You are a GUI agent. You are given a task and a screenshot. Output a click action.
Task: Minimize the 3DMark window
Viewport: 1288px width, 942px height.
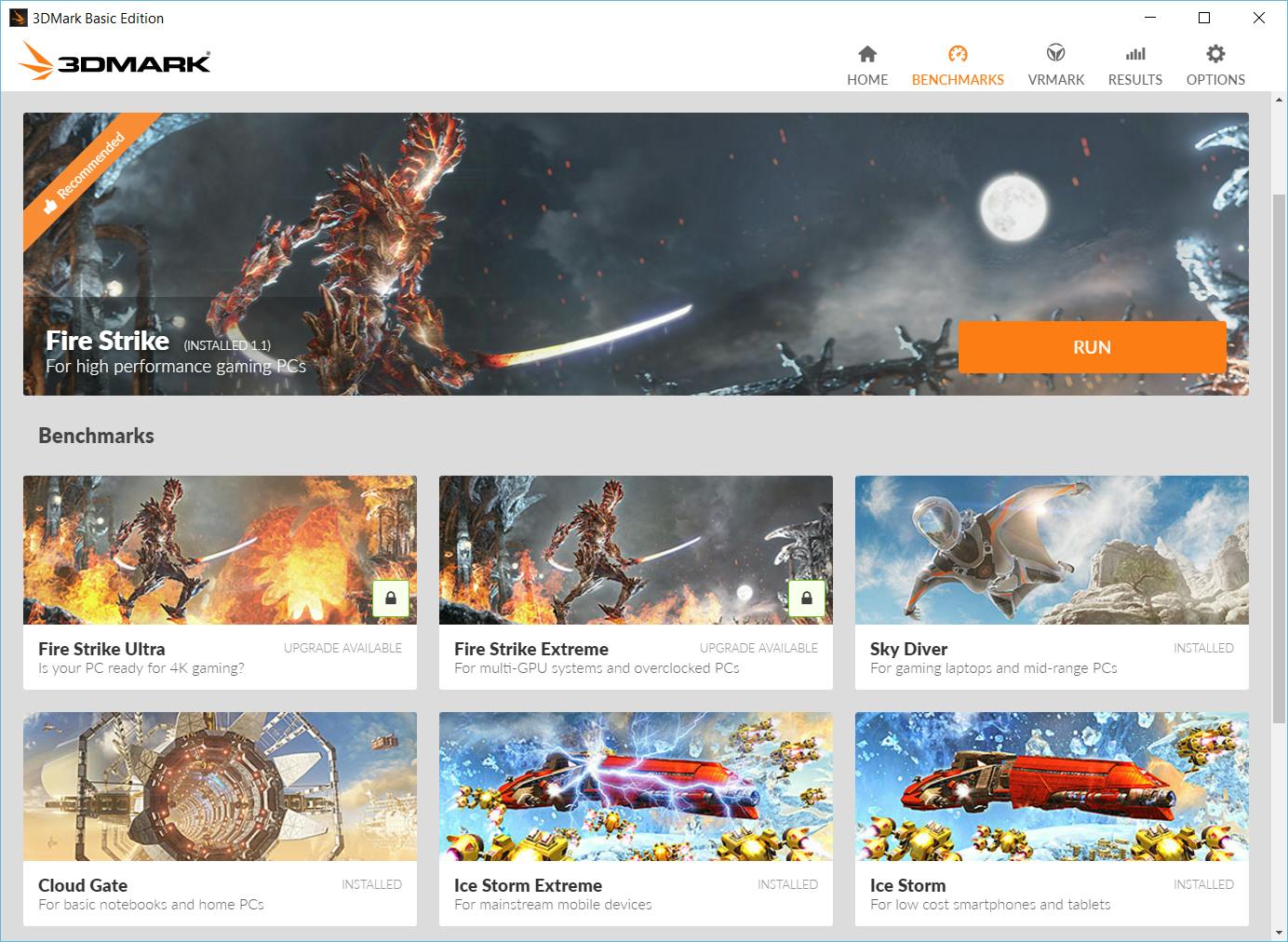[x=1150, y=18]
